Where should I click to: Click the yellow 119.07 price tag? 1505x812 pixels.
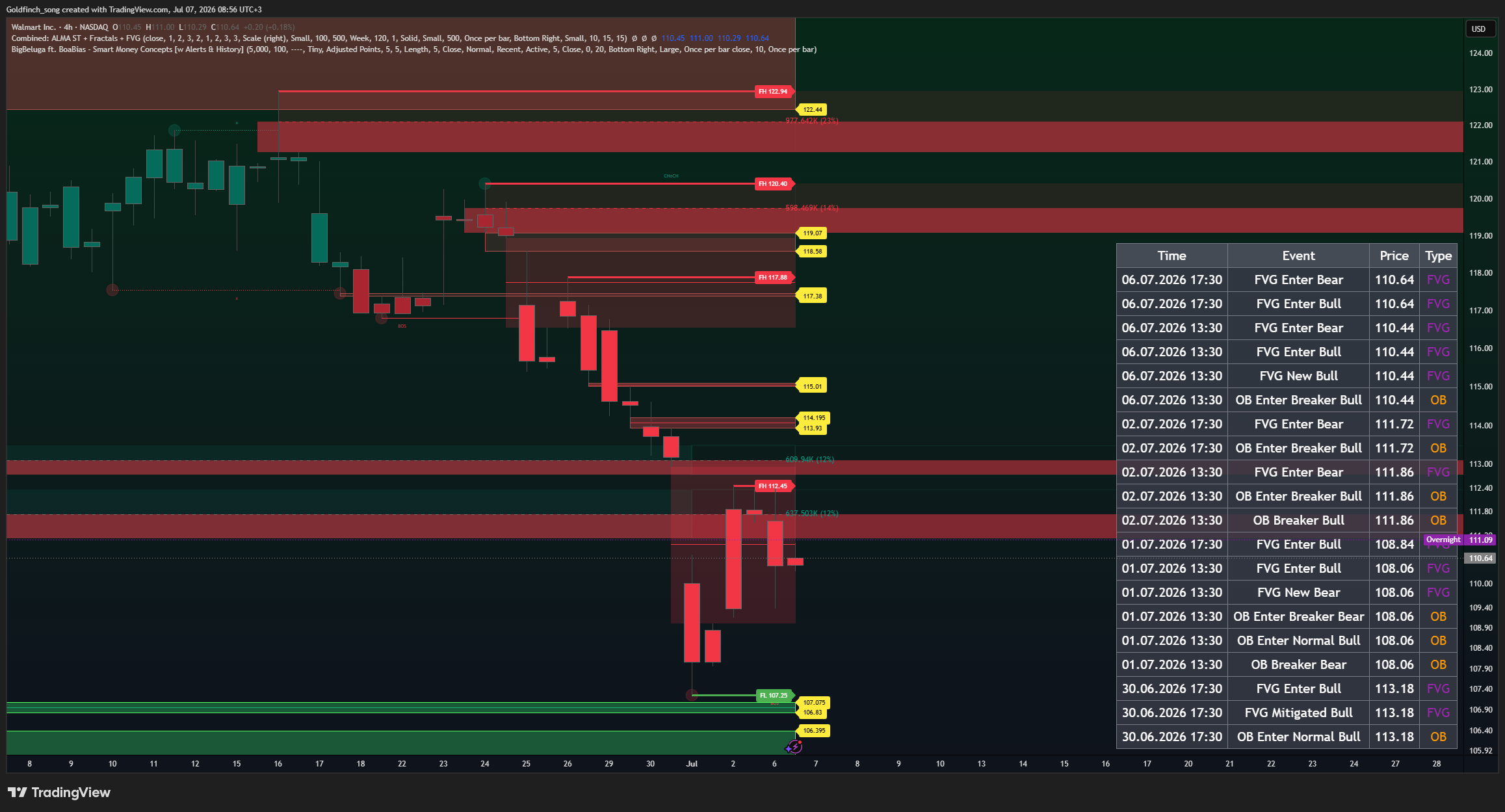pyautogui.click(x=812, y=233)
